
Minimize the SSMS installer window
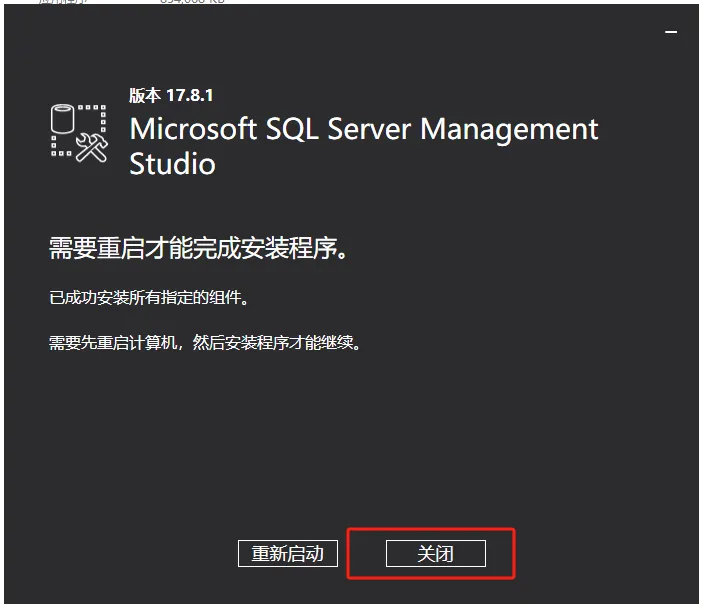tap(672, 33)
